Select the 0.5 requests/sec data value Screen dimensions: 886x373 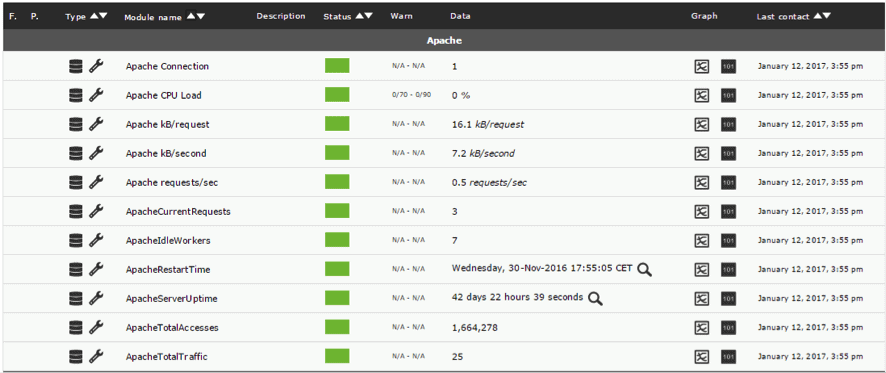(490, 183)
